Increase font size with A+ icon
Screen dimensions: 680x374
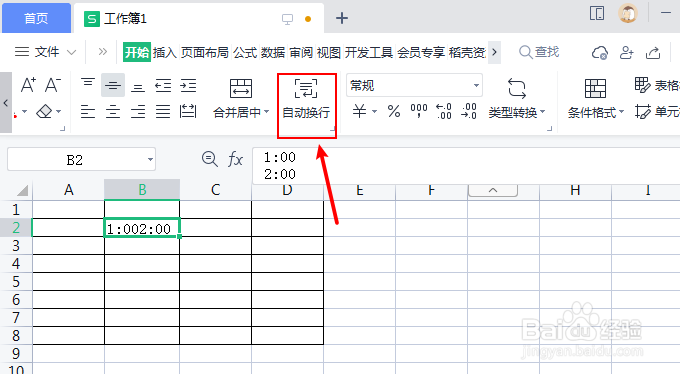click(x=28, y=85)
